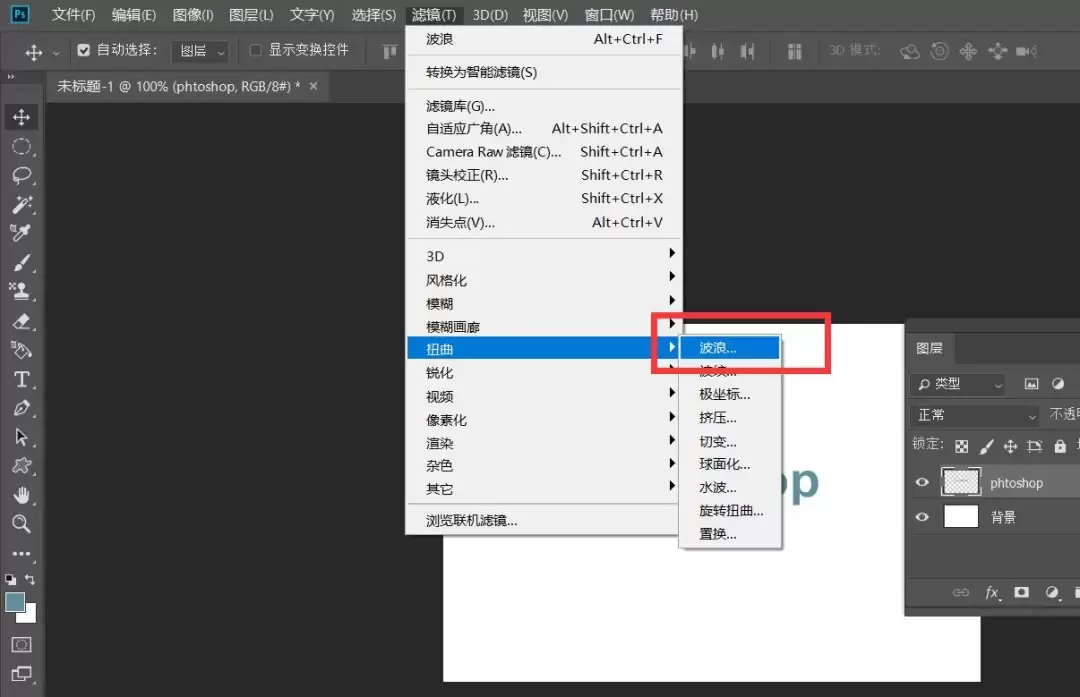Expand the 风格化 submenu

coord(543,280)
